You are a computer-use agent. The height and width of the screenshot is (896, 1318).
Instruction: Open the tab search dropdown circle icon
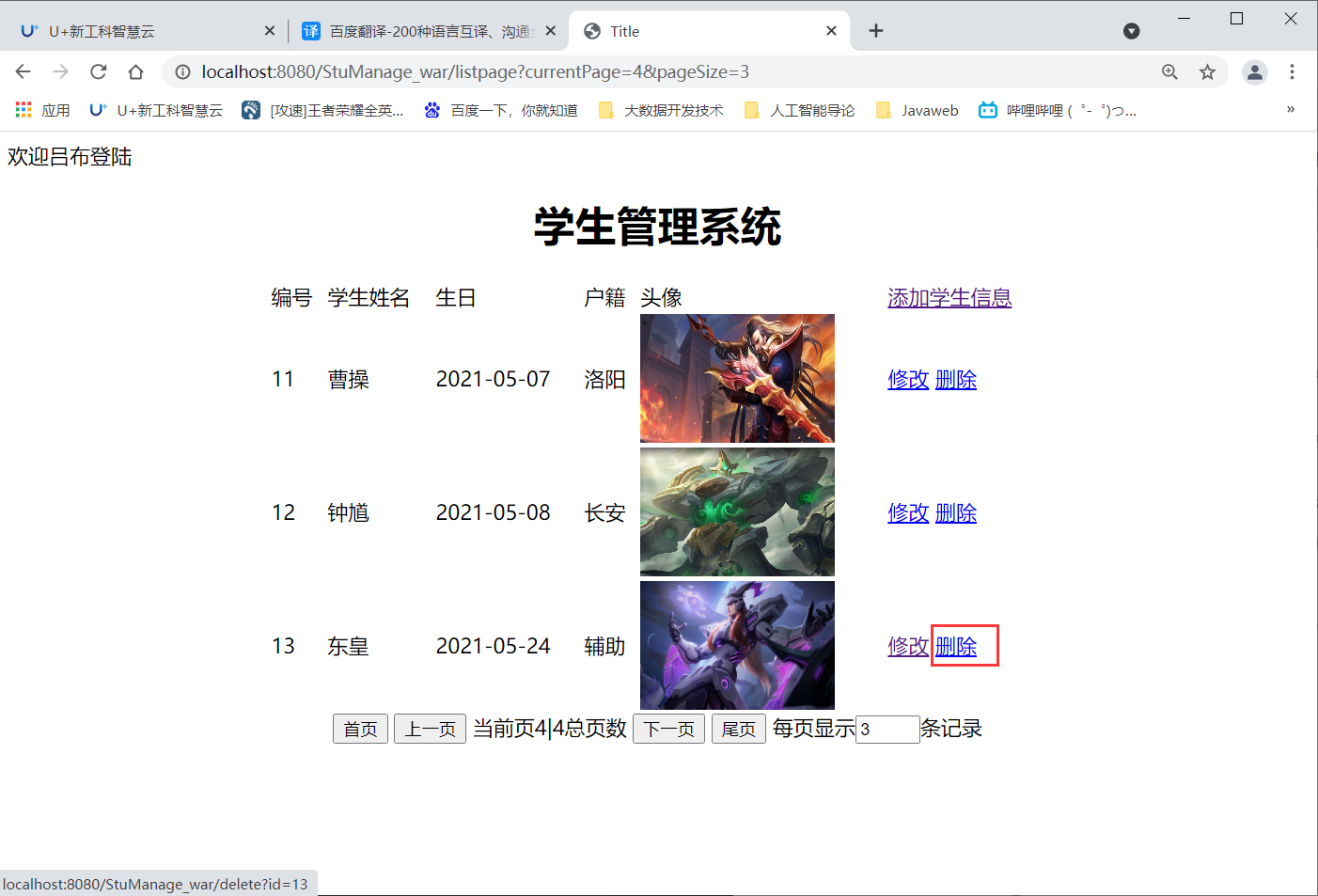(x=1132, y=31)
